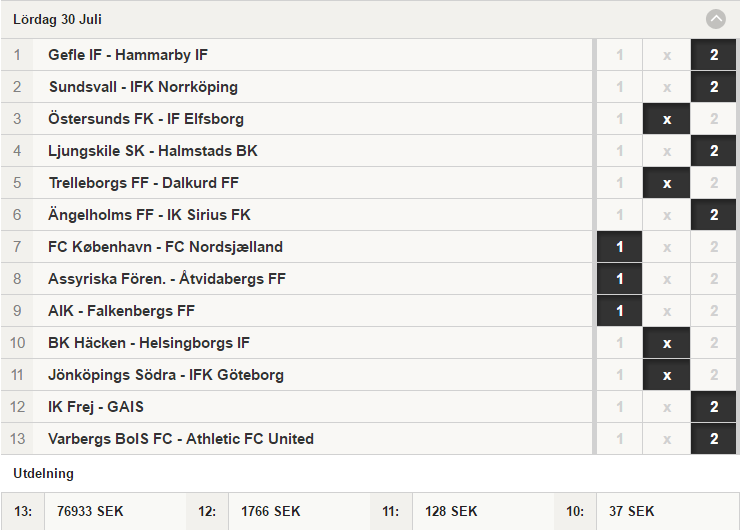This screenshot has height=530, width=740.
Task: Select the 2 outcome for AIK - Falkenbergs FF
Action: [x=714, y=311]
